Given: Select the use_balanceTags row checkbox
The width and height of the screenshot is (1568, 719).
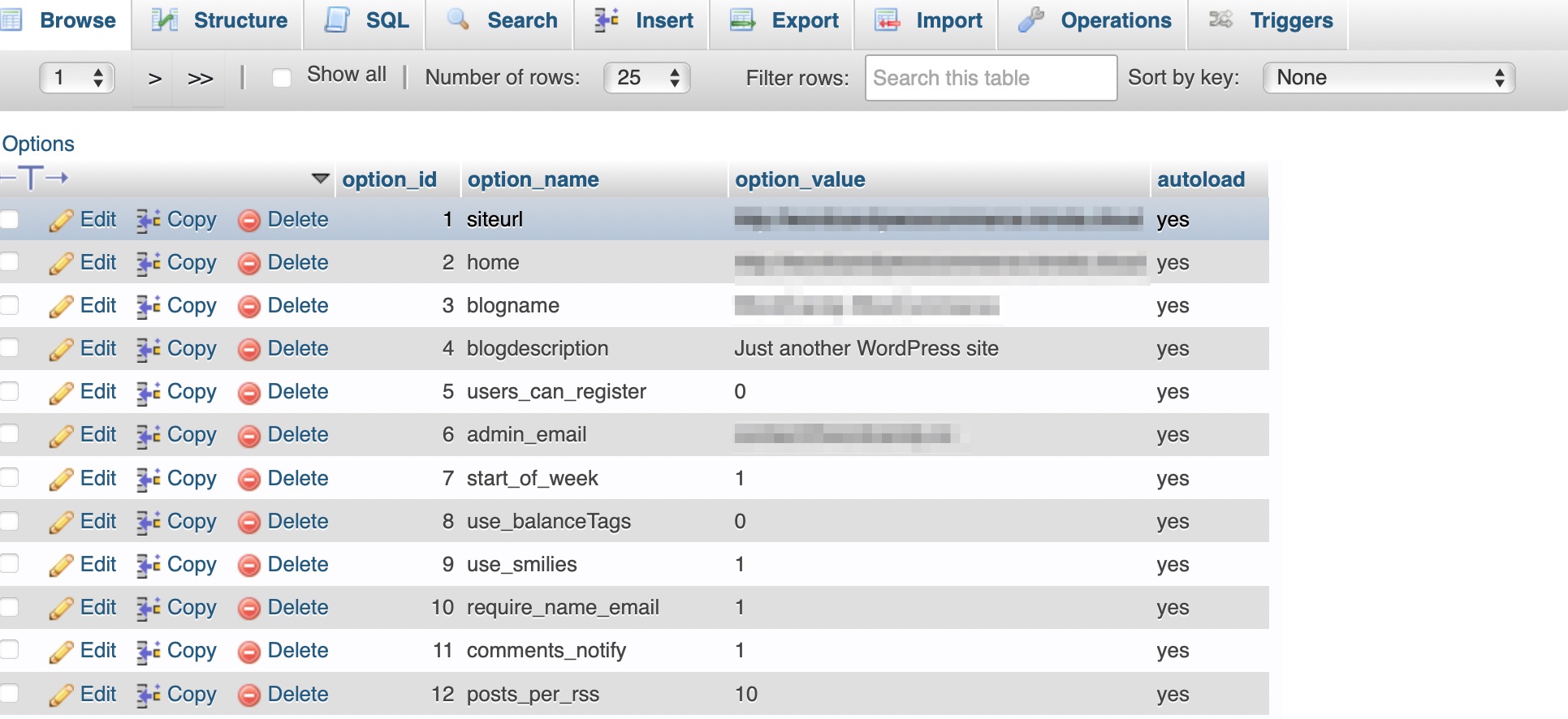Looking at the screenshot, I should (x=9, y=521).
